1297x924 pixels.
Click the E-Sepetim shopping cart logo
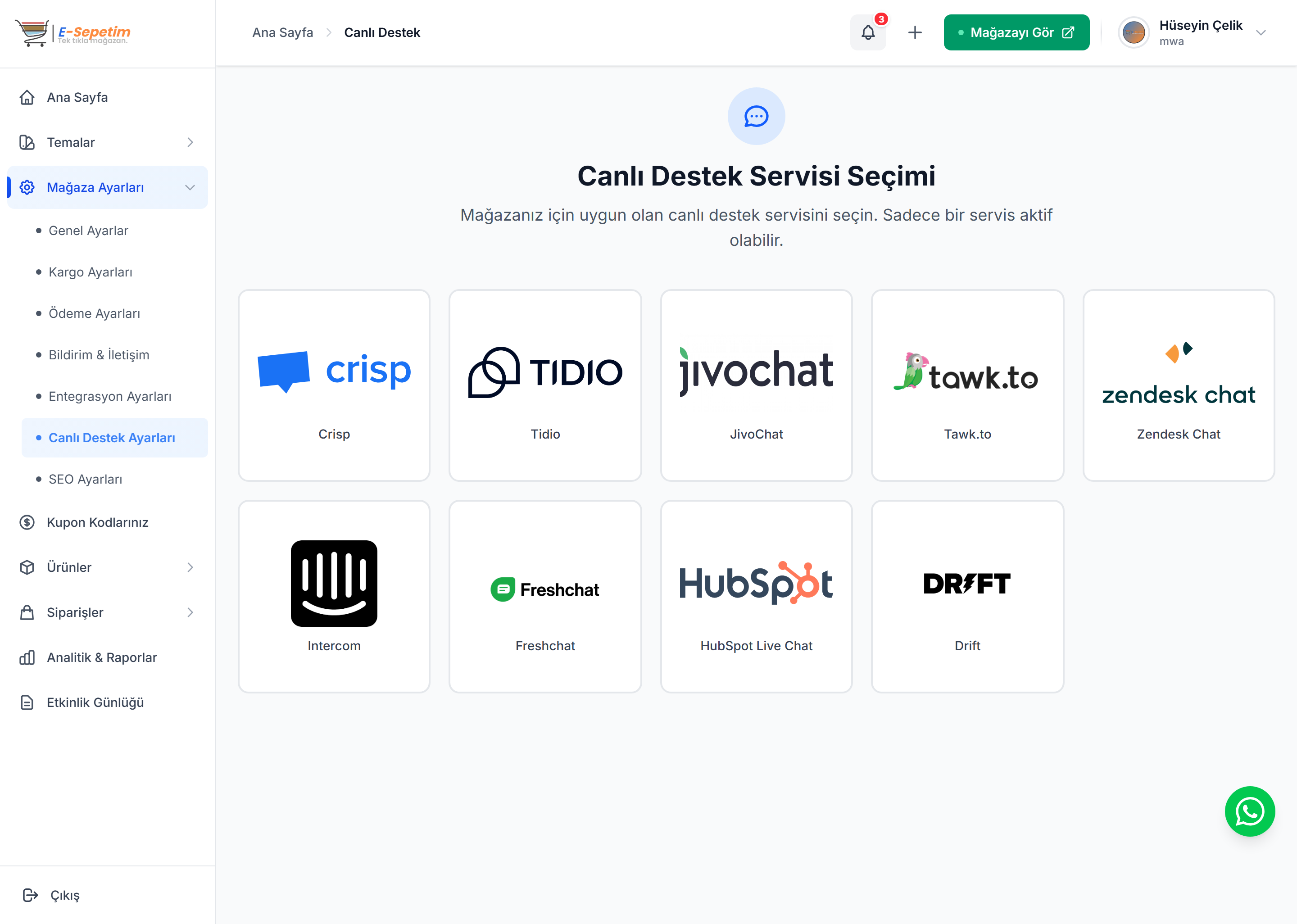(x=73, y=32)
